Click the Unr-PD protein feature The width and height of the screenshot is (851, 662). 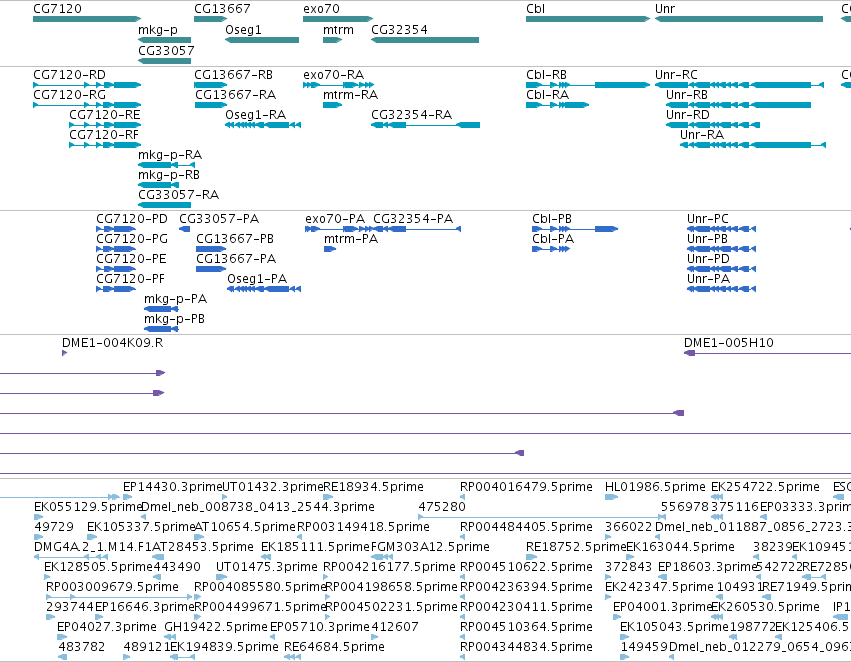point(721,269)
